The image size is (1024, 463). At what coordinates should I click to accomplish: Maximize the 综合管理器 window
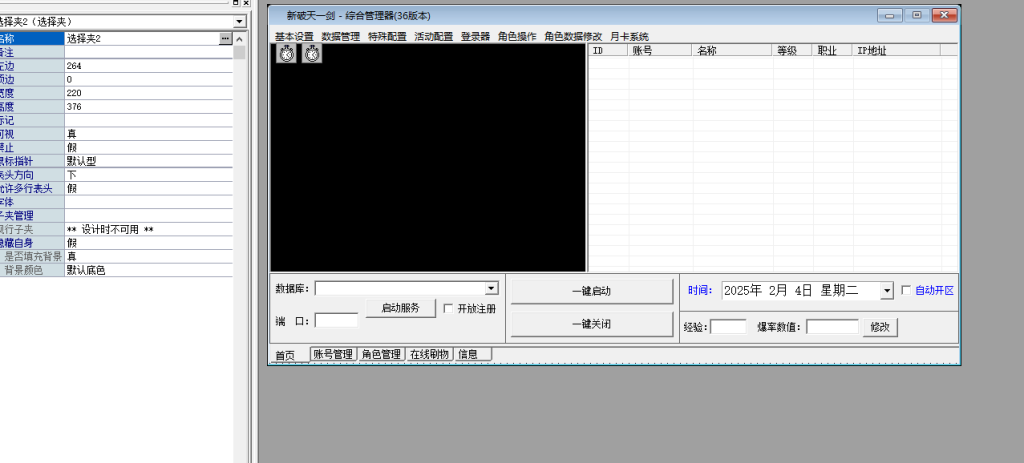click(x=917, y=16)
